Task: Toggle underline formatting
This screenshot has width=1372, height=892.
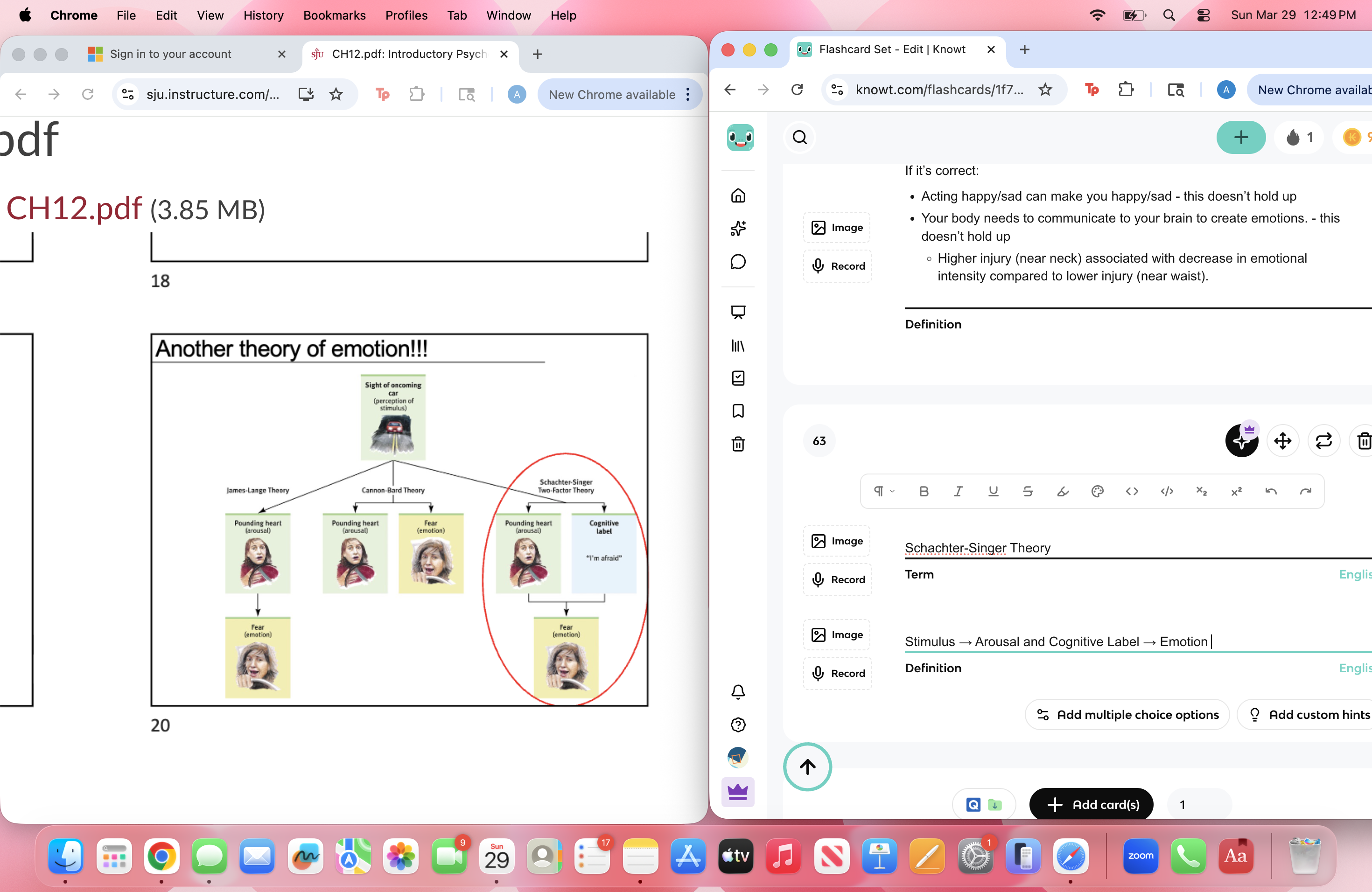Action: 993,491
